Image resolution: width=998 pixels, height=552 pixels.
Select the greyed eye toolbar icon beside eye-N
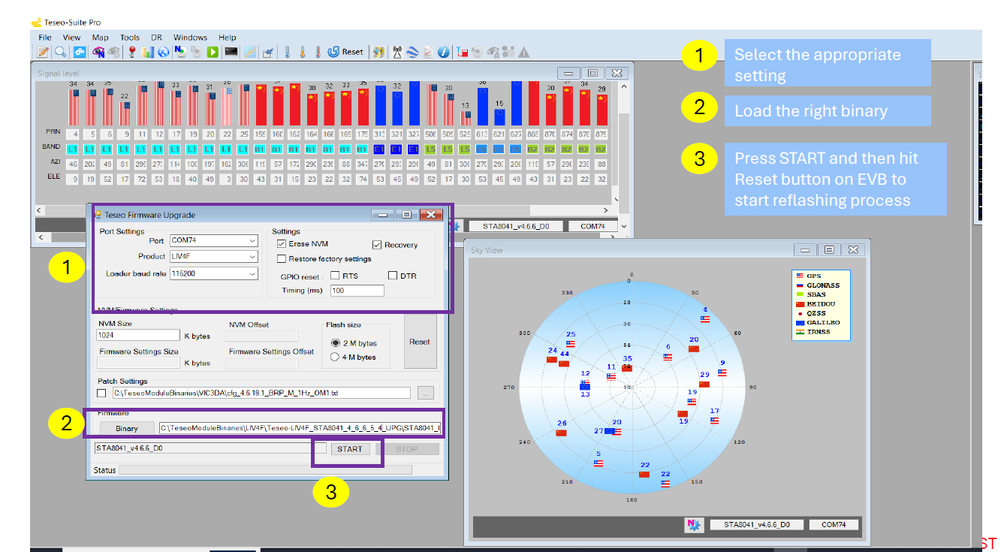(x=114, y=52)
